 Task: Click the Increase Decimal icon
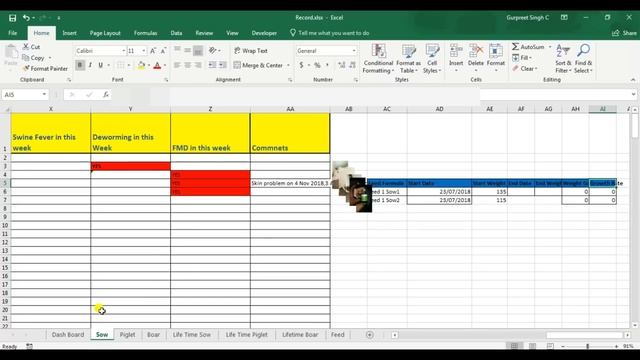pos(342,65)
